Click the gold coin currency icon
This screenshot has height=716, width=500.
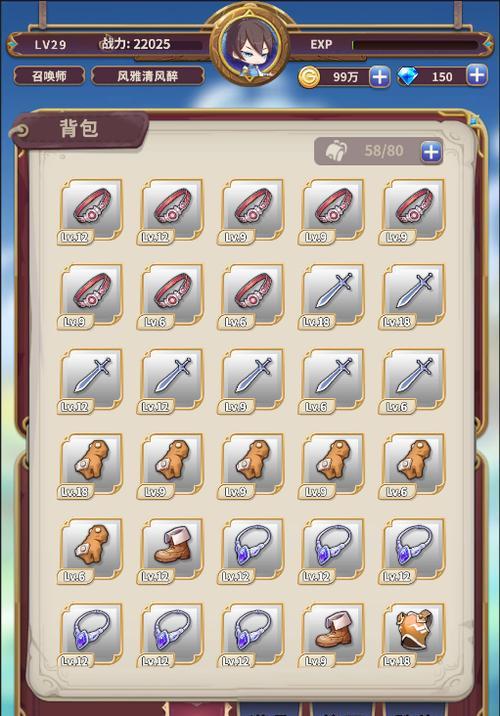point(309,77)
